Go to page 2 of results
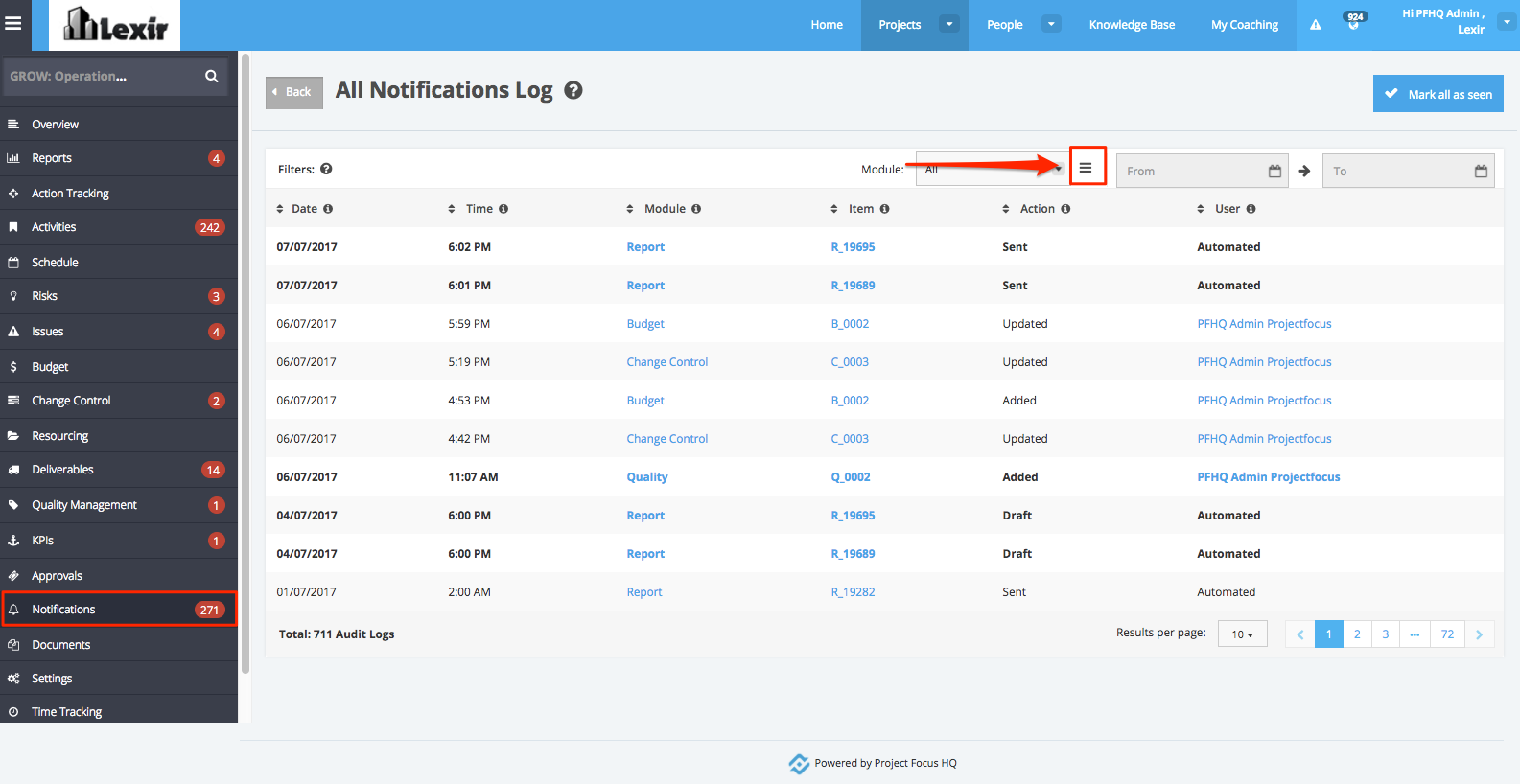Image resolution: width=1520 pixels, height=784 pixels. click(x=1357, y=634)
